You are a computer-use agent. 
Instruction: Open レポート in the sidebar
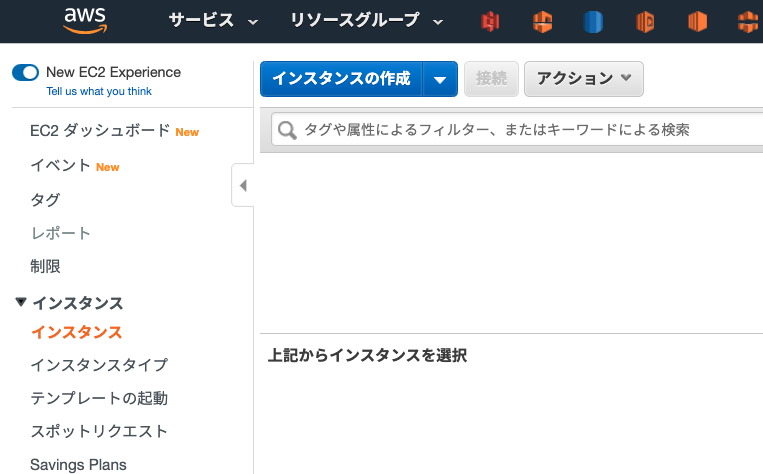(x=60, y=233)
